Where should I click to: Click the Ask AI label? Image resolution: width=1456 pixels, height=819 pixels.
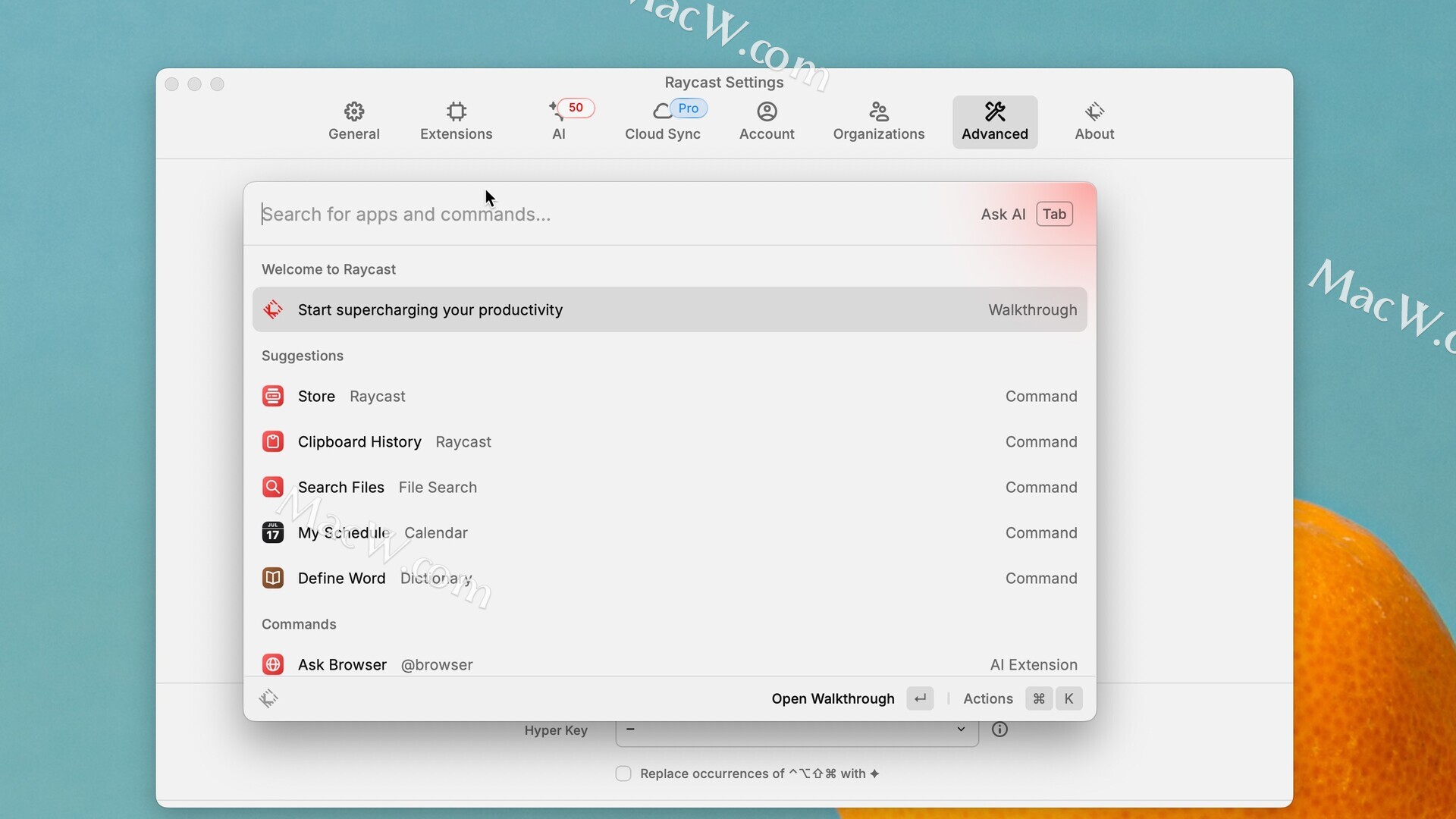(x=1003, y=214)
